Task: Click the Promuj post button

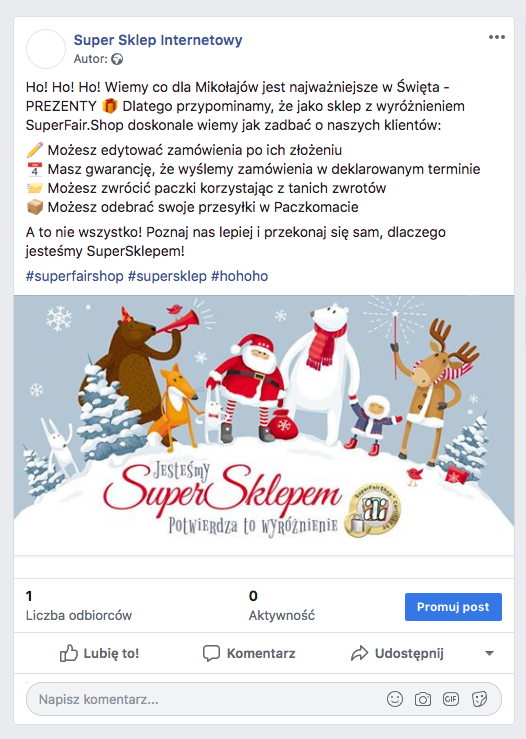Action: [453, 607]
